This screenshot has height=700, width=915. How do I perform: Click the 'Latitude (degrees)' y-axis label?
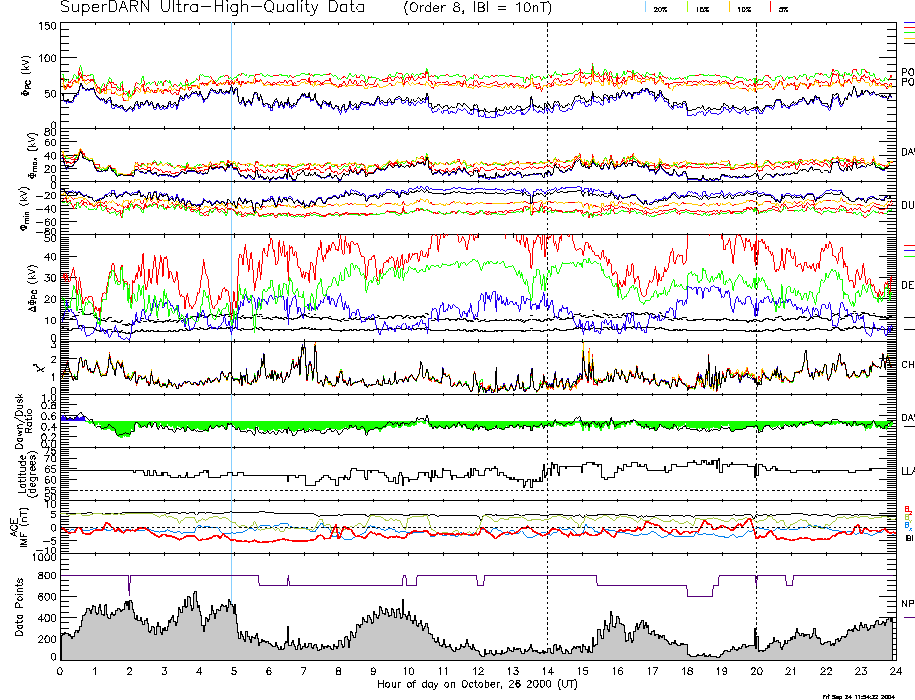coord(26,474)
